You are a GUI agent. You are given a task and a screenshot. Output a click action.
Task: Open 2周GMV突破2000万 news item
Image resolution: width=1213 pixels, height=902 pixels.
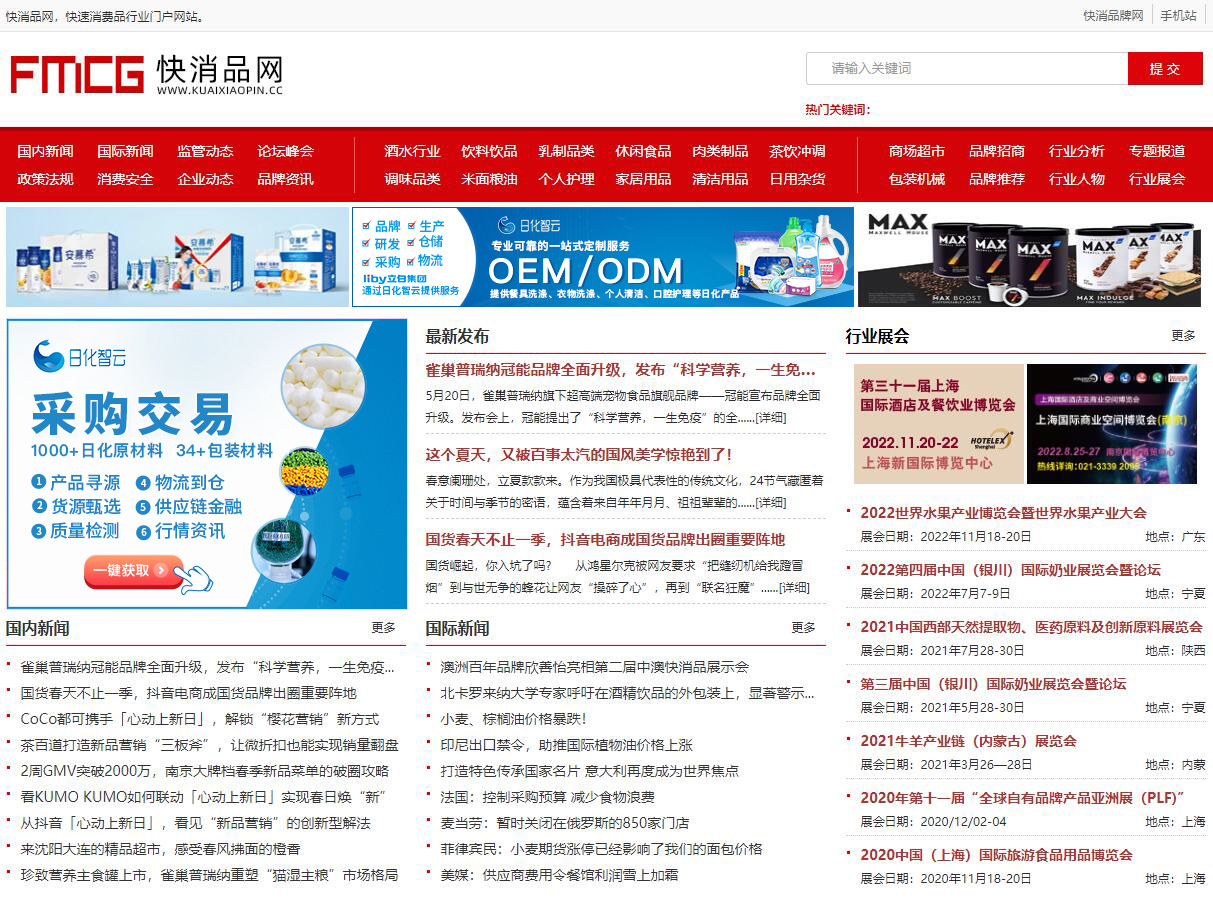[x=205, y=771]
